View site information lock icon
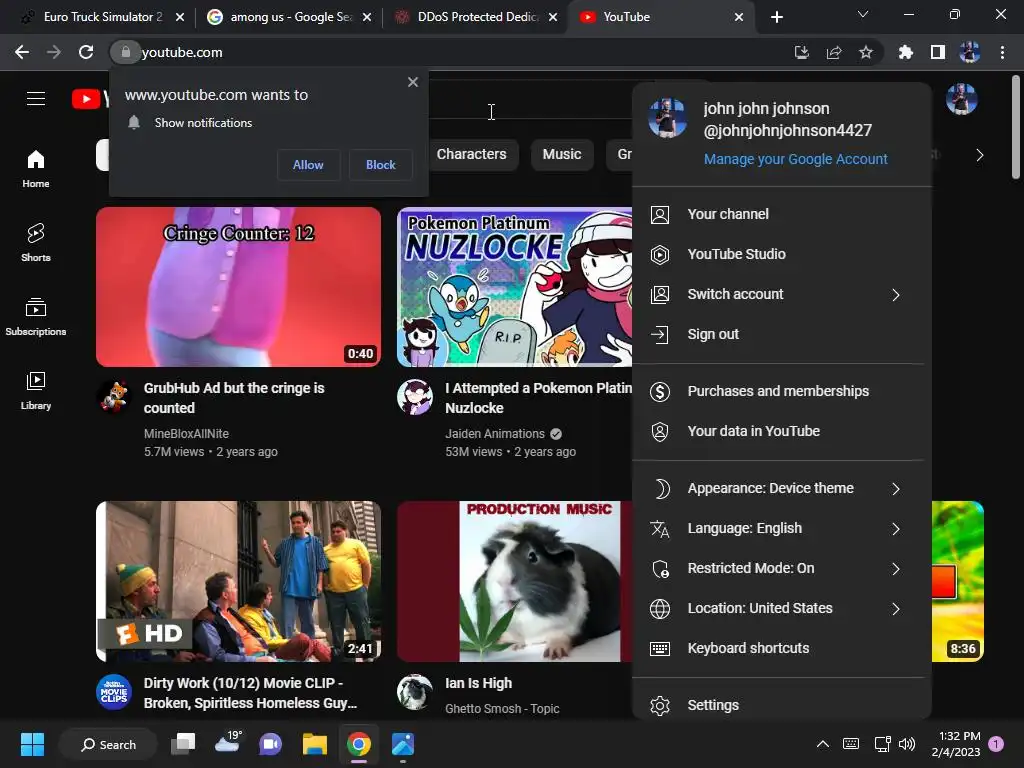This screenshot has width=1024, height=768. point(125,52)
